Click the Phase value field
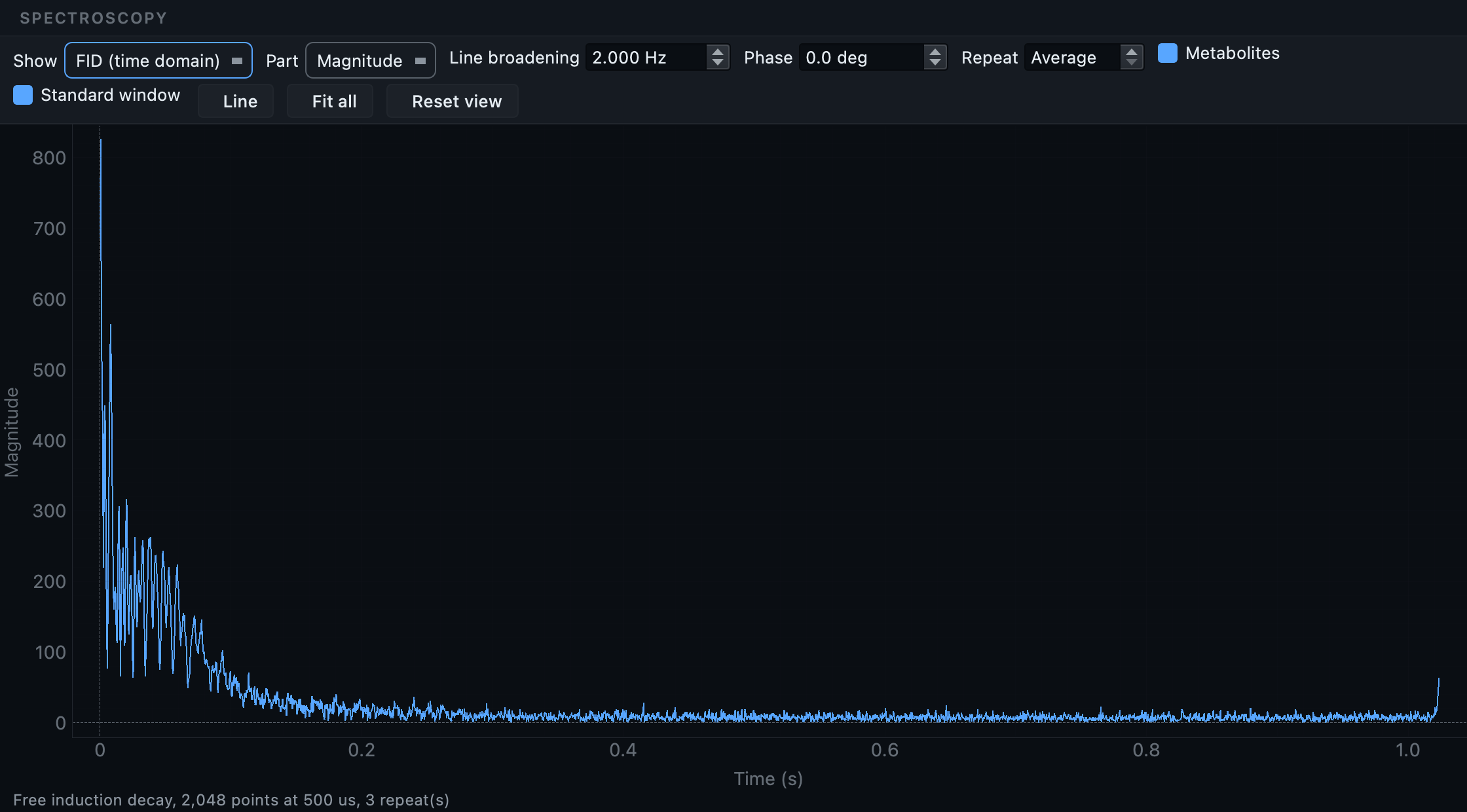 tap(861, 58)
